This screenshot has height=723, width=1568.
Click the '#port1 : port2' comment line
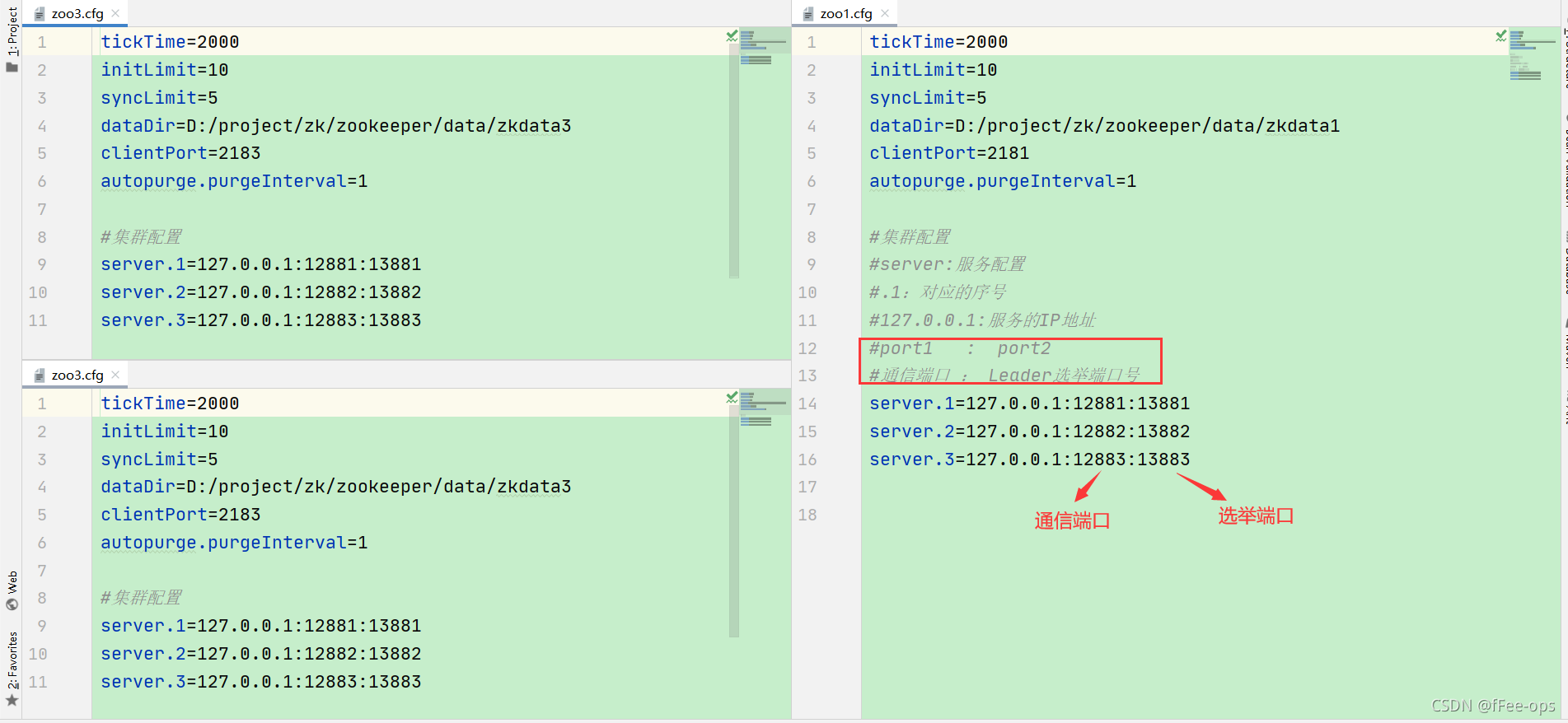coord(960,348)
